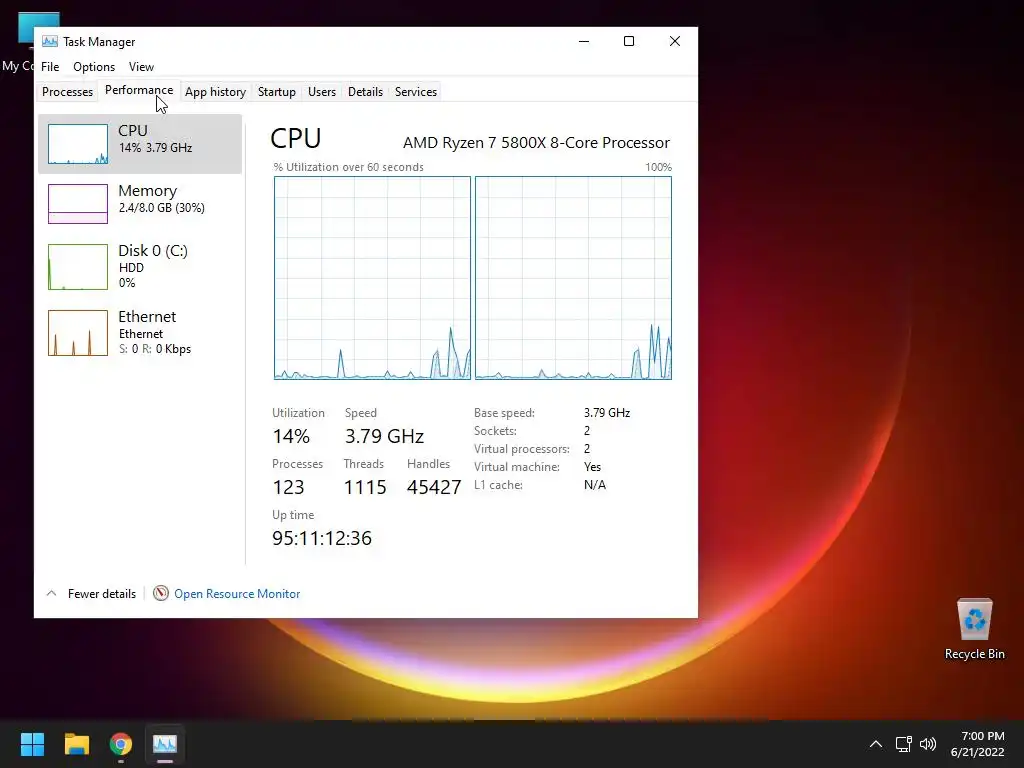Click the Task Manager title bar icon
Image resolution: width=1024 pixels, height=768 pixels.
pos(50,41)
